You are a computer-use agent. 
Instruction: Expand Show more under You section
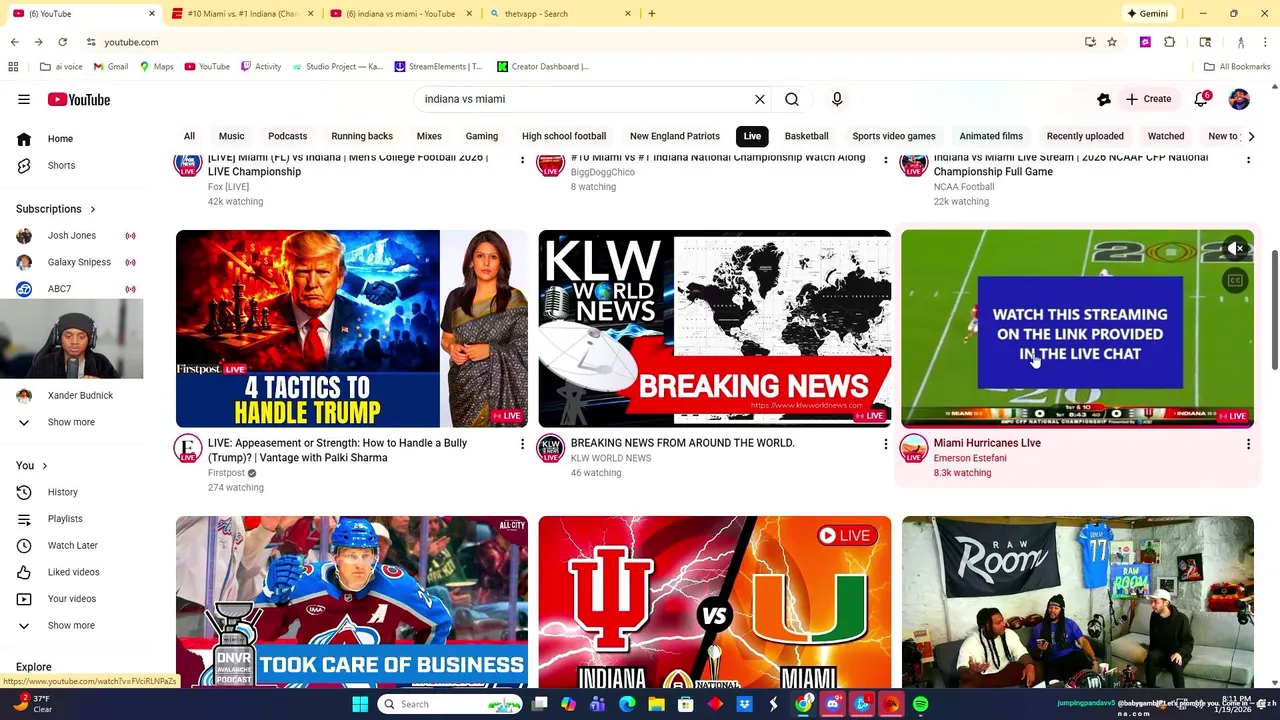pos(71,625)
